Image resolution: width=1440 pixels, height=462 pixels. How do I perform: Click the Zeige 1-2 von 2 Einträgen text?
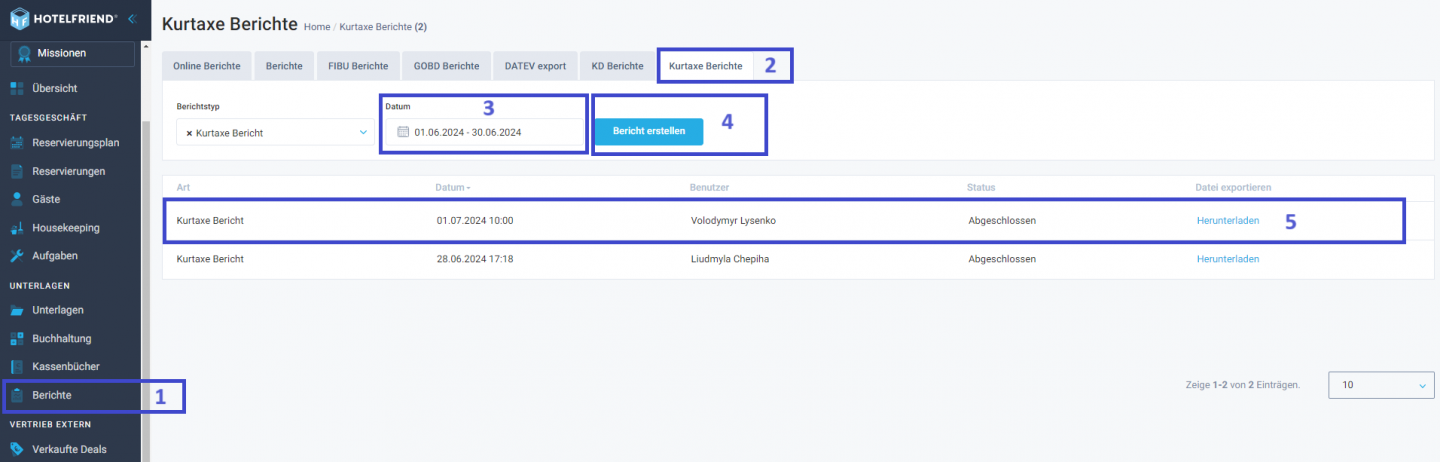click(1241, 385)
